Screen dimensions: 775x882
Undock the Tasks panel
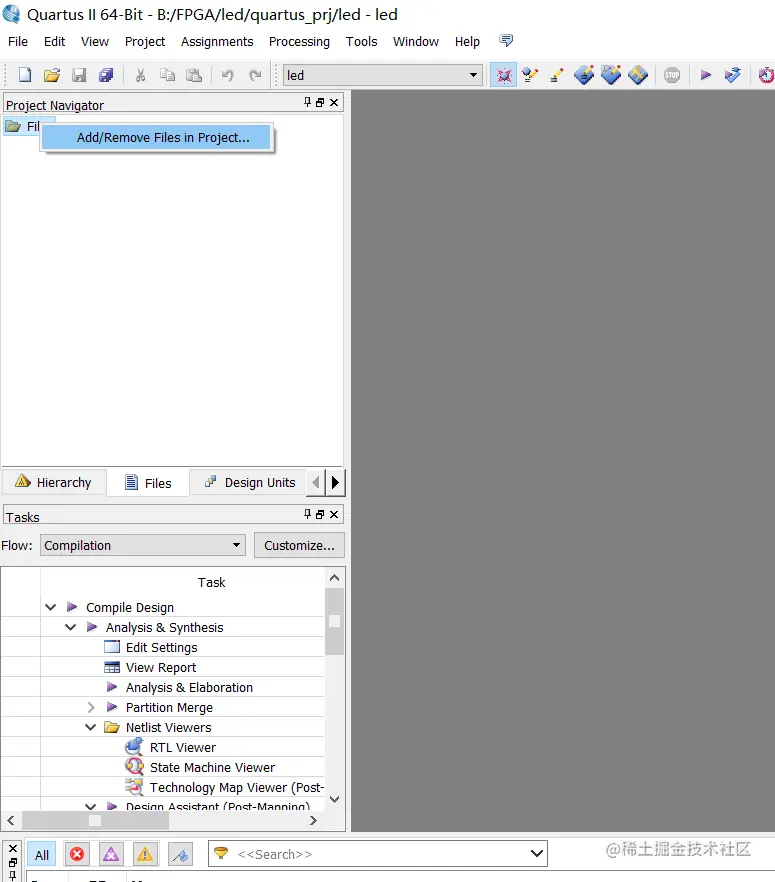(320, 514)
